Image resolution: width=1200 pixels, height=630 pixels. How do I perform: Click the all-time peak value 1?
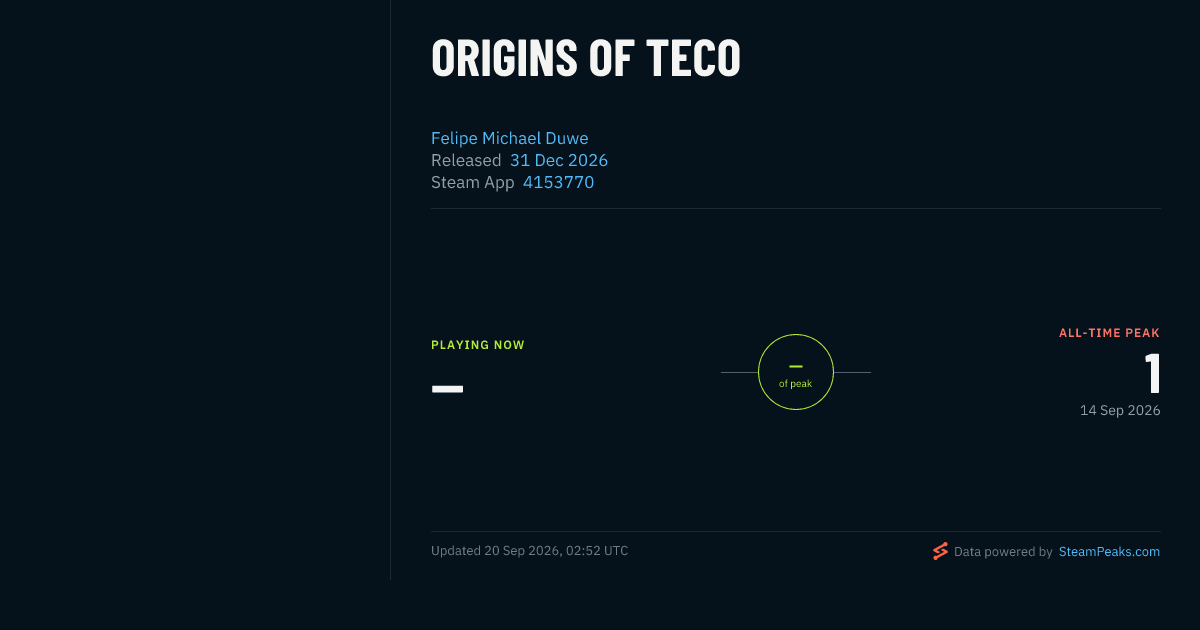(1153, 374)
